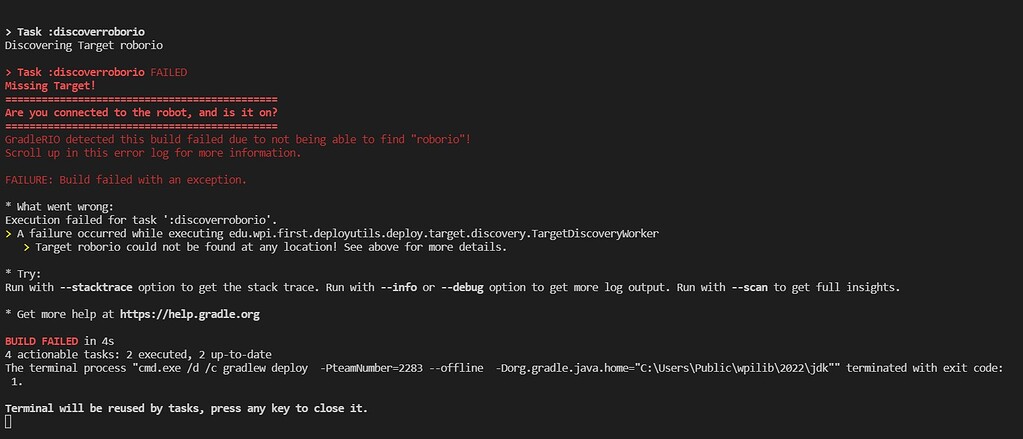Click the '4 actionable tasks' summary line

[x=138, y=355]
